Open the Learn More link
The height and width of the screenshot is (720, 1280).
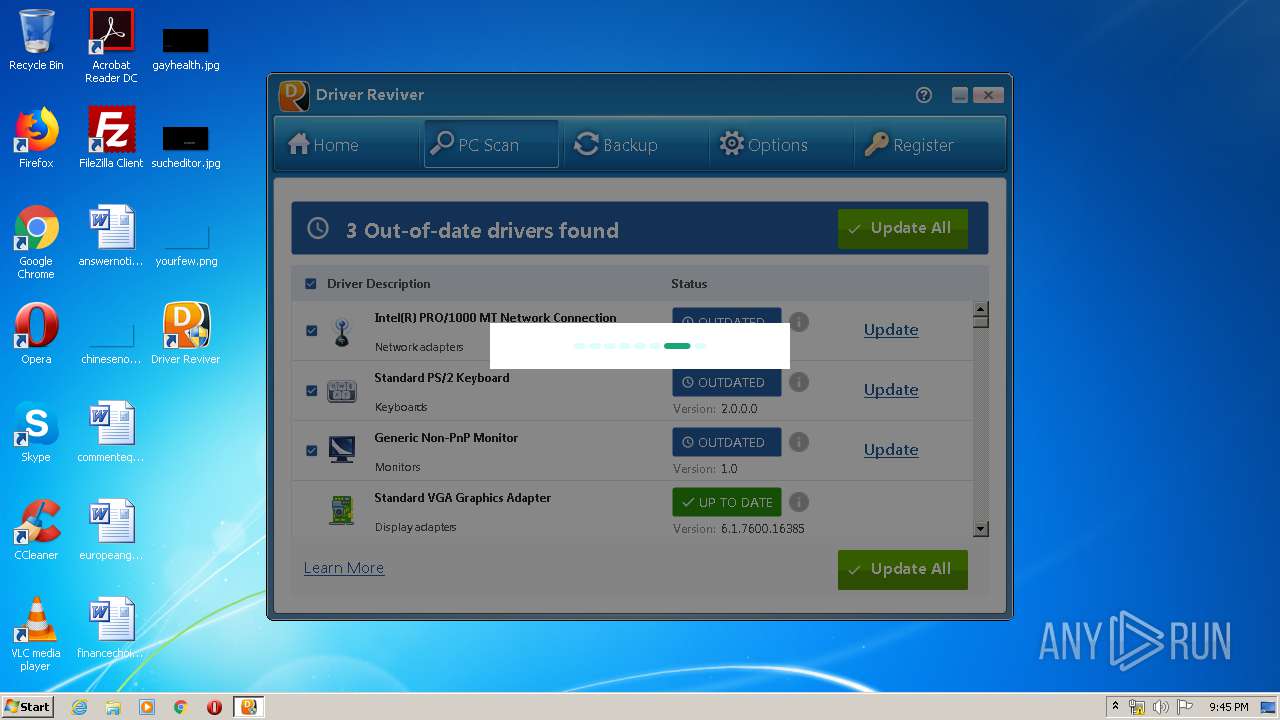(x=344, y=568)
